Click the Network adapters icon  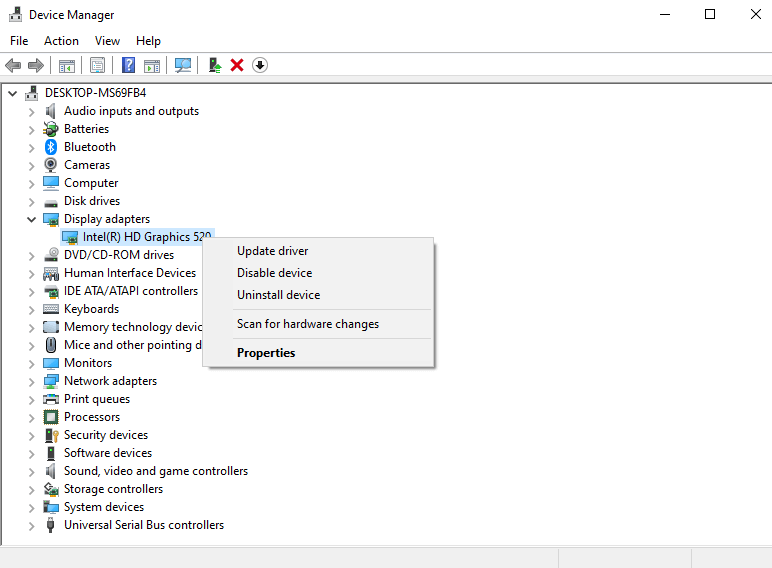[51, 381]
